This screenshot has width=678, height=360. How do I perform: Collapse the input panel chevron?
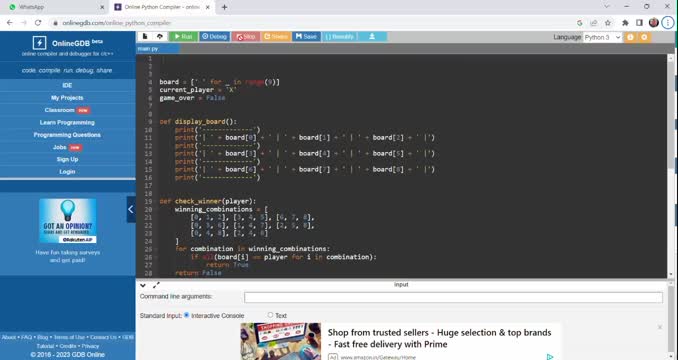pyautogui.click(x=143, y=285)
